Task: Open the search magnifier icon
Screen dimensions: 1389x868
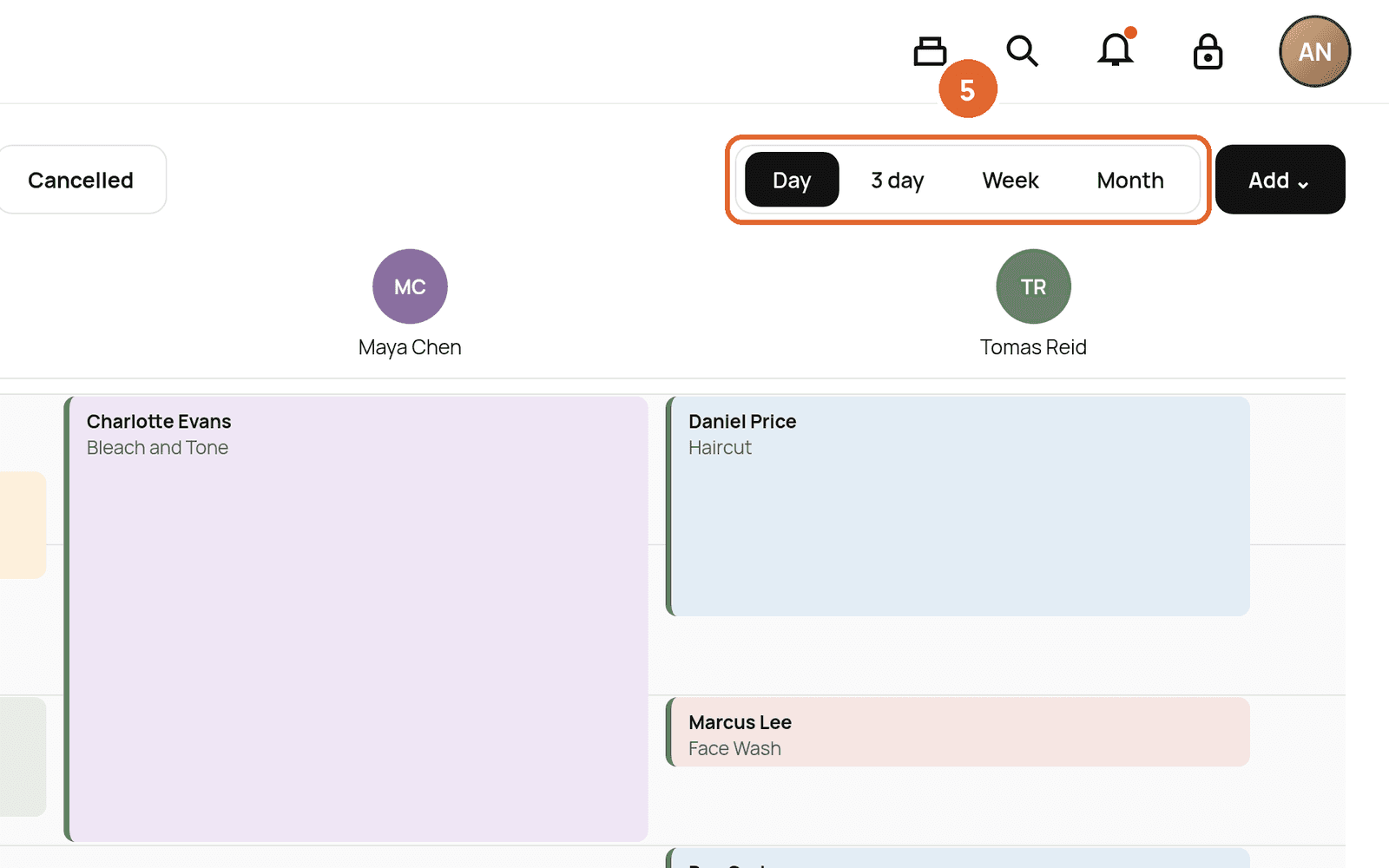Action: pos(1022,51)
